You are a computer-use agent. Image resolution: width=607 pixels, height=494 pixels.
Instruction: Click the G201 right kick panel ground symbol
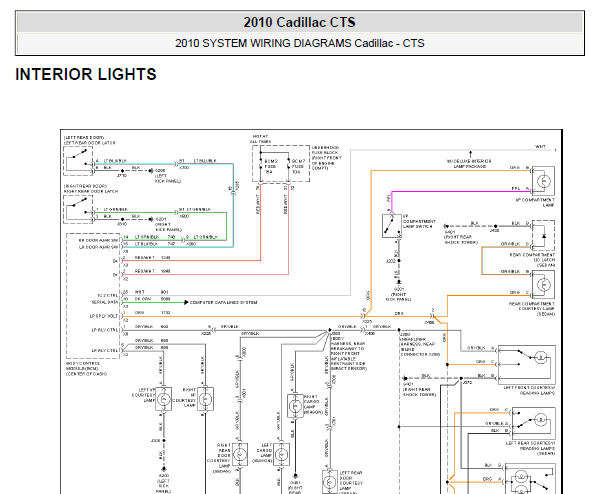[x=399, y=282]
